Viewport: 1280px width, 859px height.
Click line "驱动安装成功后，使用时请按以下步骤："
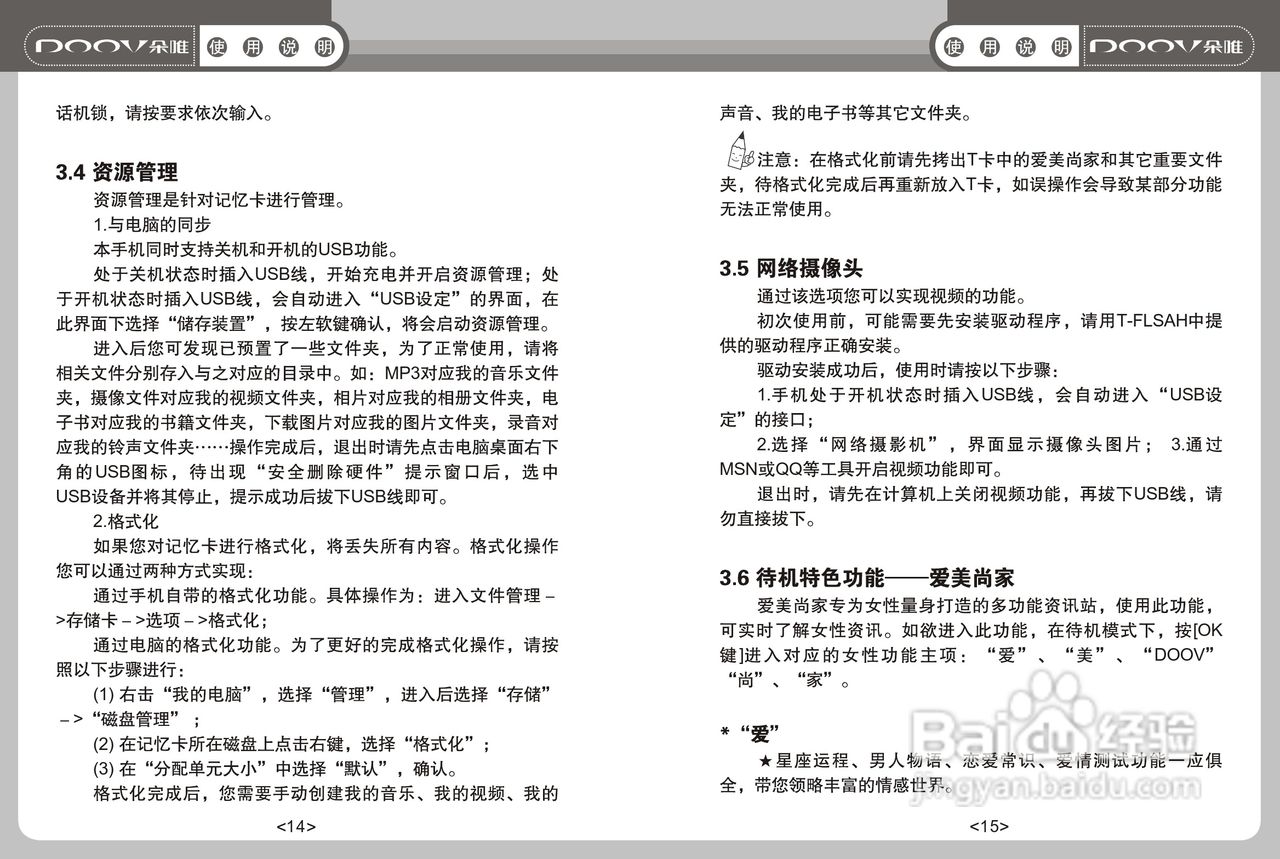(x=908, y=371)
